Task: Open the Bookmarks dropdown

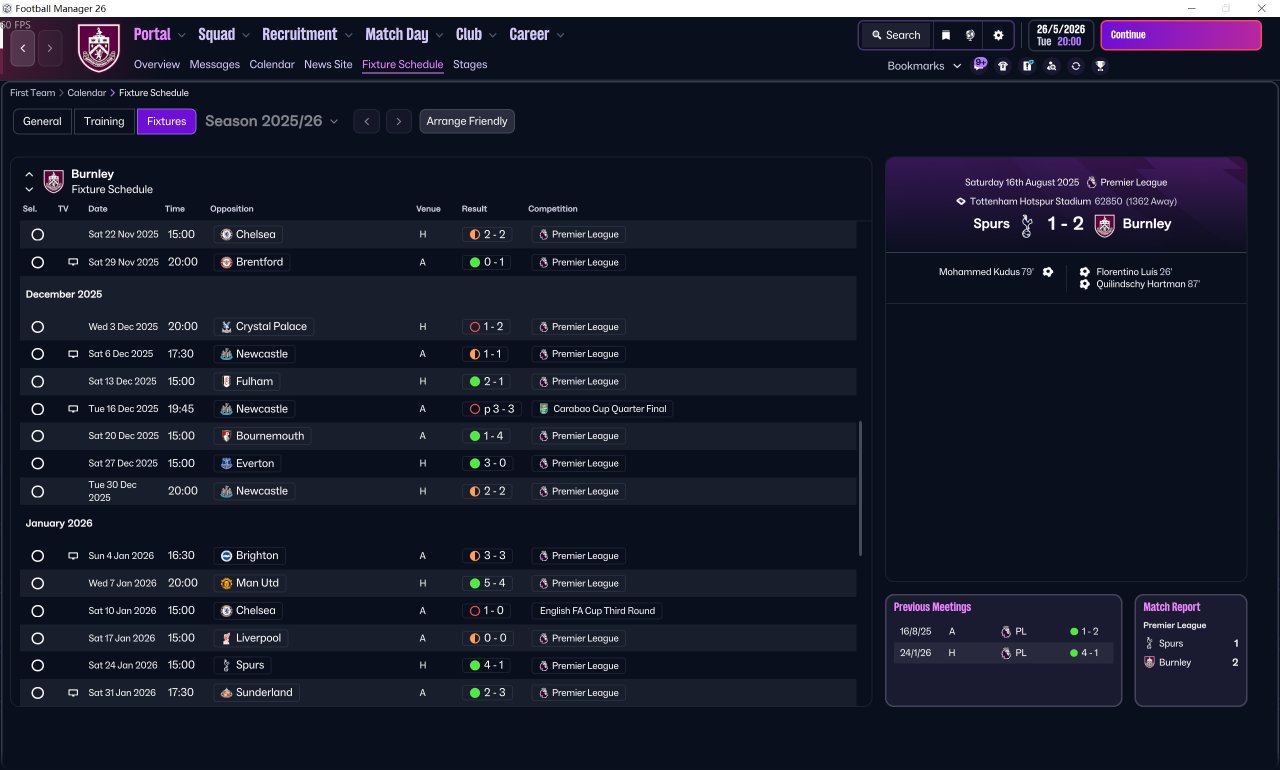Action: click(924, 66)
